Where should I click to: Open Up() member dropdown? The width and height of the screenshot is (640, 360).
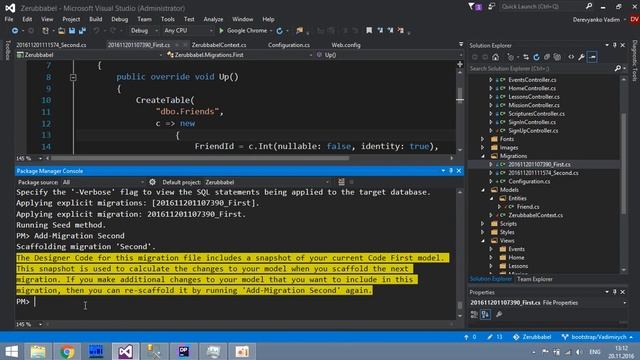click(x=388, y=55)
